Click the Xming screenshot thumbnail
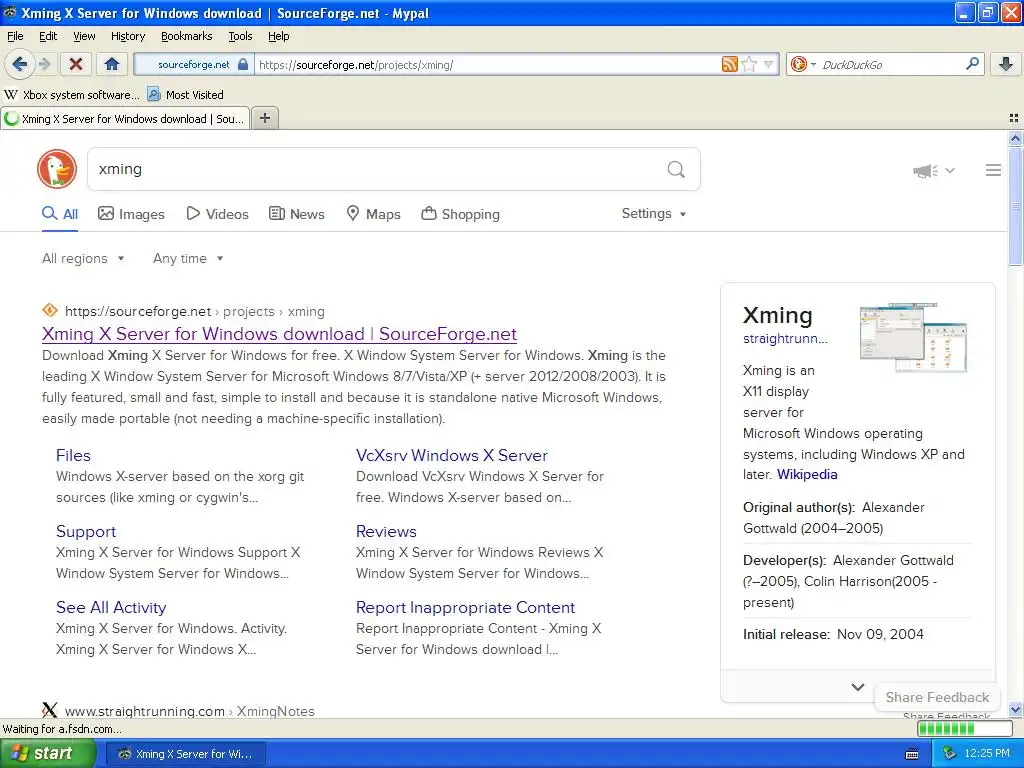Screen dimensions: 1024x768 [913, 338]
